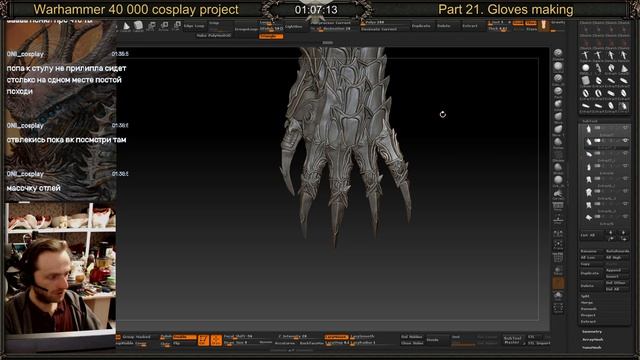This screenshot has width=640, height=360.
Task: Toggle the orange LazyMouse button
Action: (336, 337)
